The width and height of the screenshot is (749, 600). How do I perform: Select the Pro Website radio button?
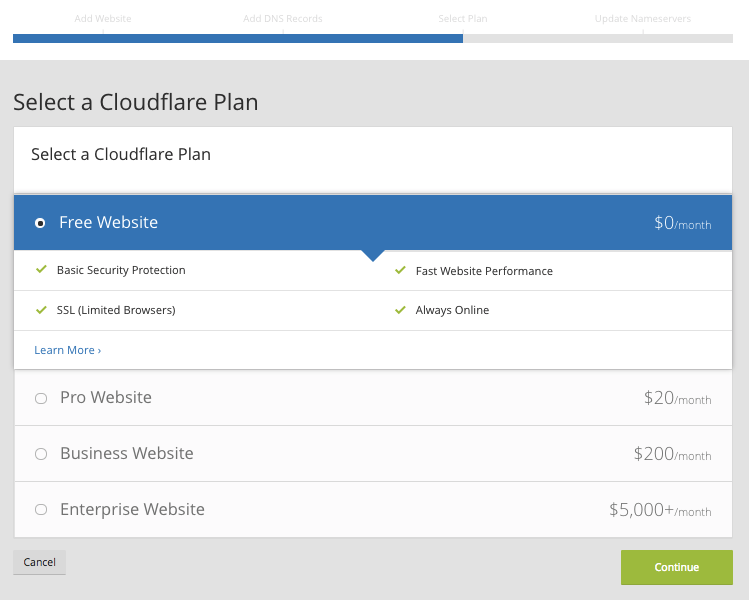pyautogui.click(x=41, y=398)
